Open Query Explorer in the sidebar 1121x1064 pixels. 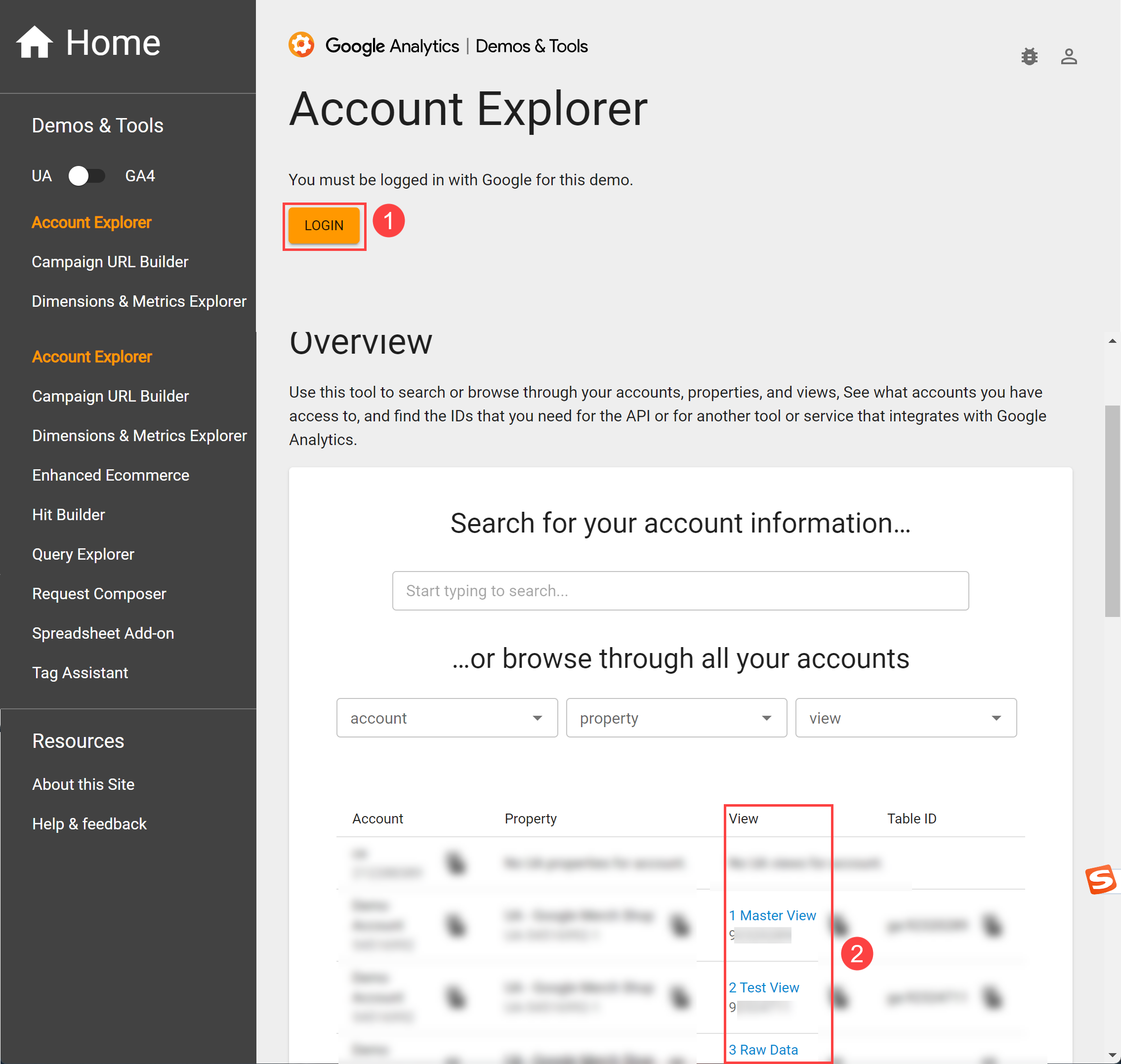click(83, 554)
